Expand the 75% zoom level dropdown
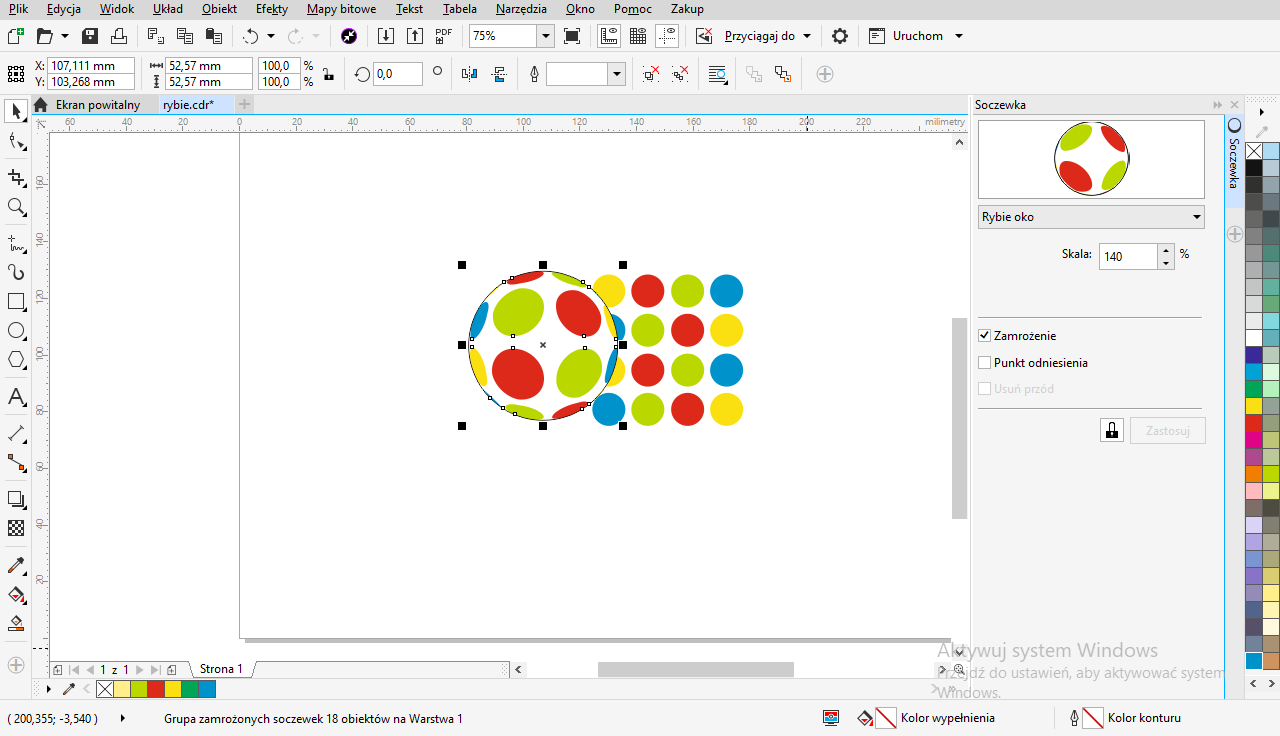Image resolution: width=1280 pixels, height=736 pixels. click(x=545, y=36)
